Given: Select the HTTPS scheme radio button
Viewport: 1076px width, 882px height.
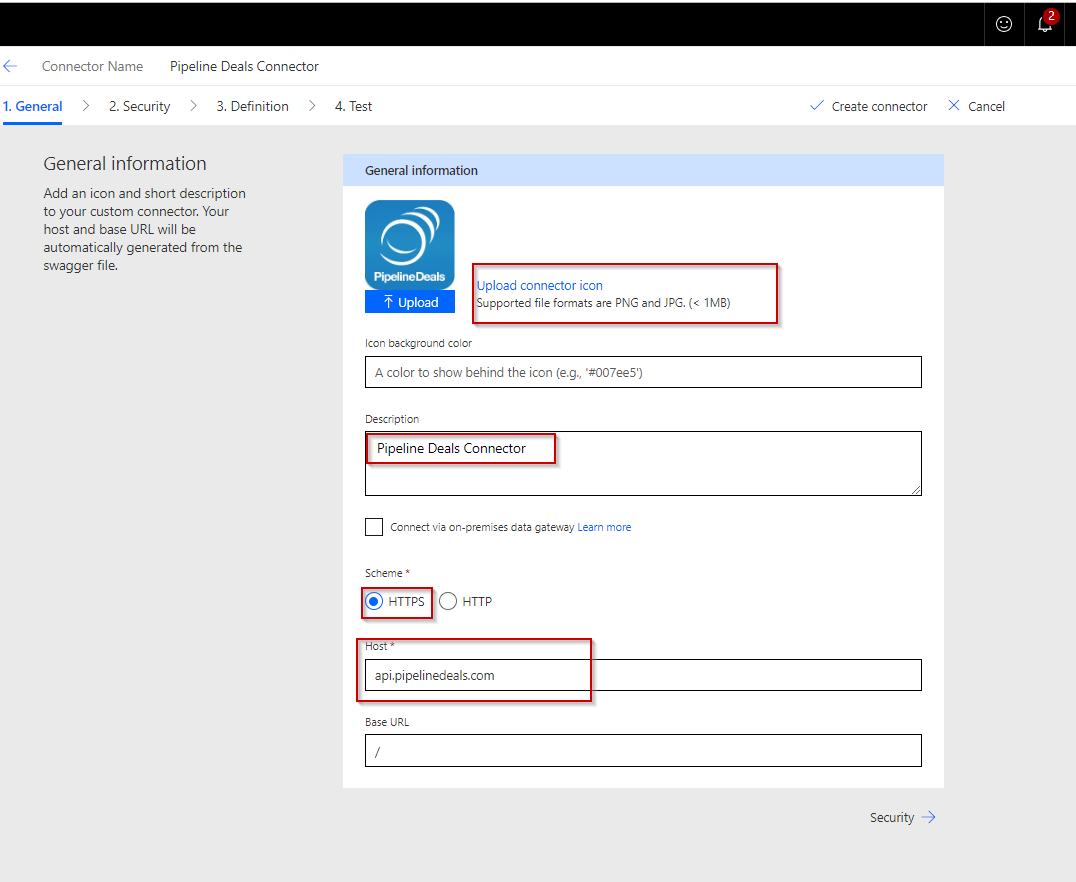Looking at the screenshot, I should (374, 601).
